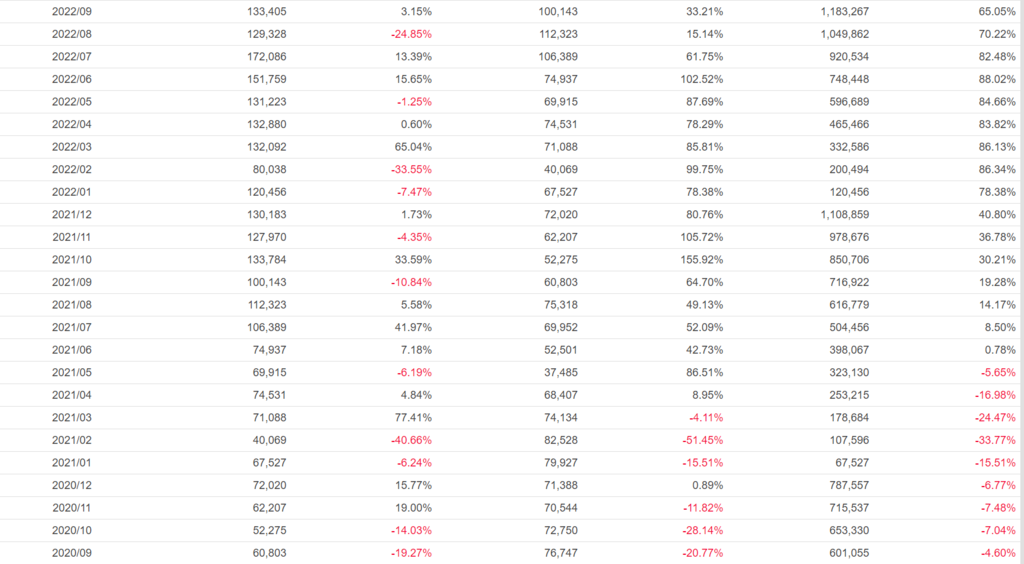
Task: Select the 2020/12 date cell
Action: pyautogui.click(x=72, y=485)
